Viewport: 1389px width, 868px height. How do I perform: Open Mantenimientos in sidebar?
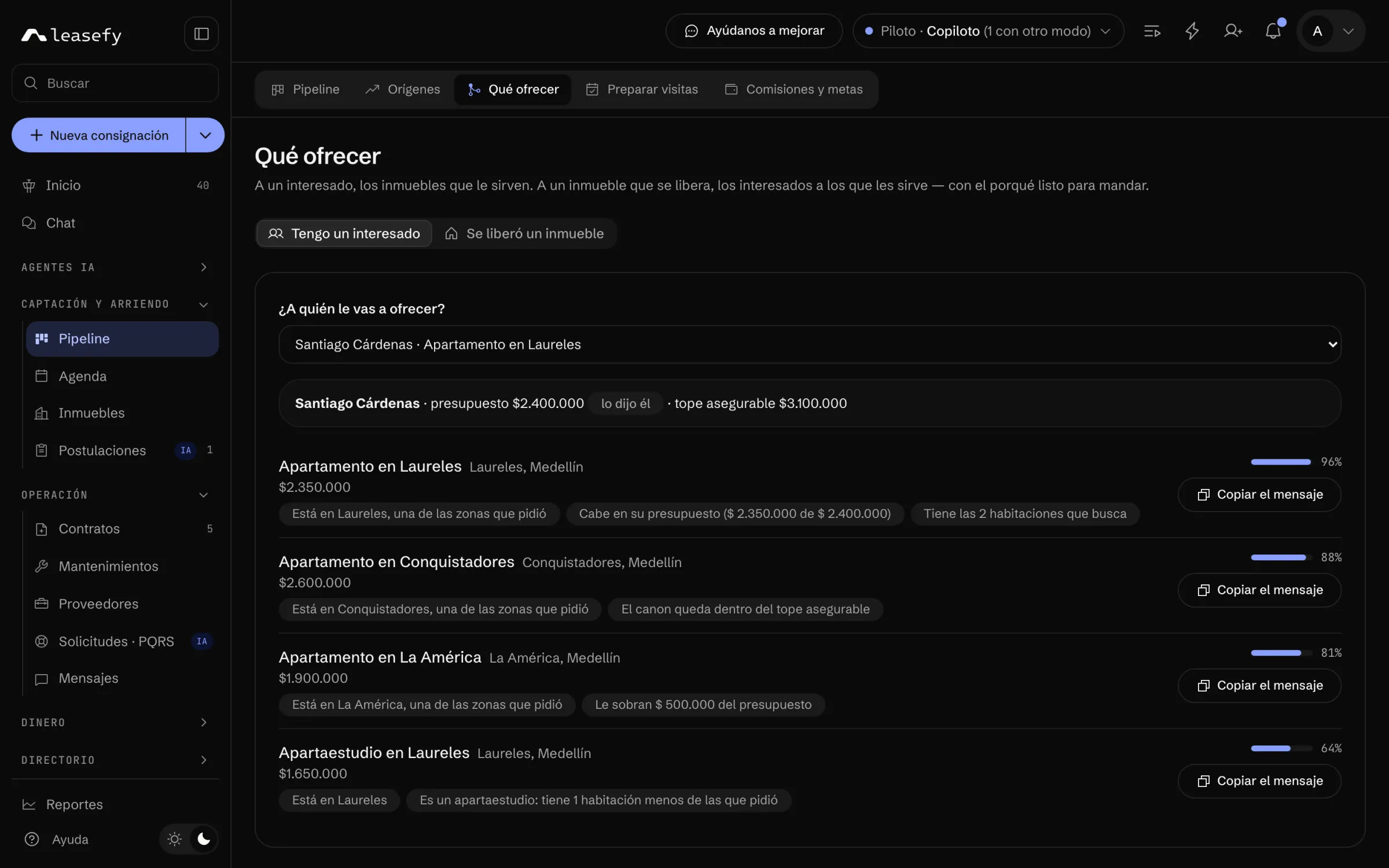coord(122,566)
